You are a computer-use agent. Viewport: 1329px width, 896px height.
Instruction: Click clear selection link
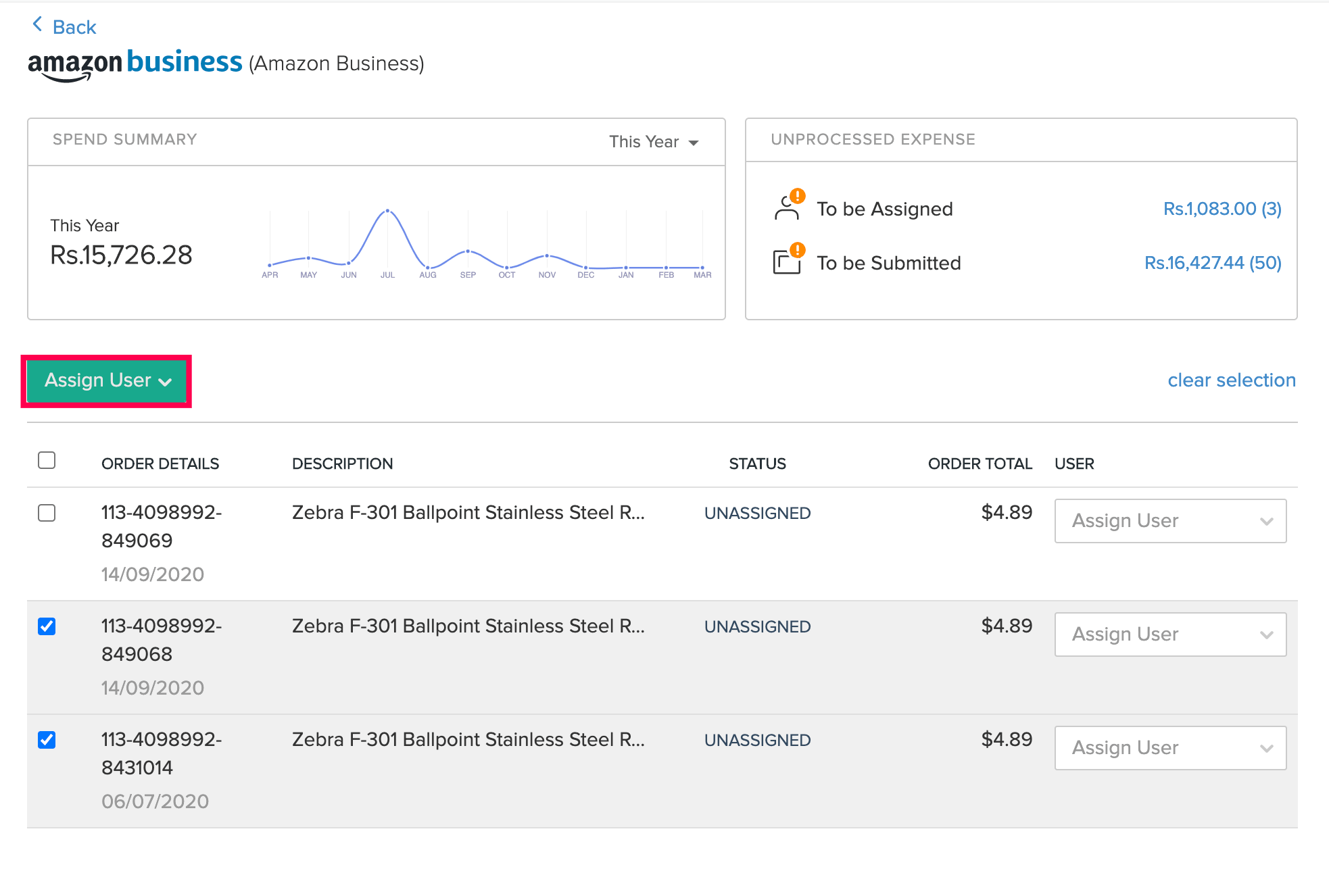tap(1231, 380)
